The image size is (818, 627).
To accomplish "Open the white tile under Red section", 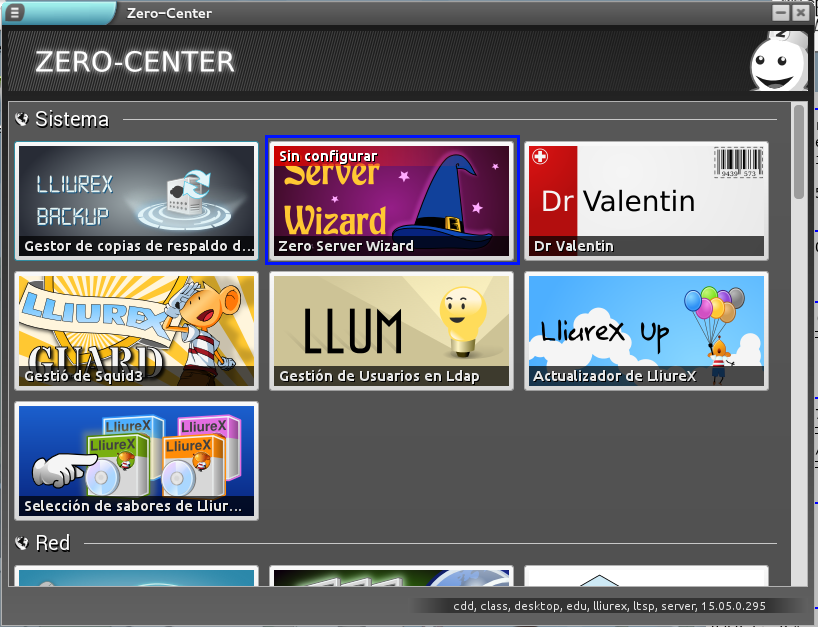I will click(646, 576).
